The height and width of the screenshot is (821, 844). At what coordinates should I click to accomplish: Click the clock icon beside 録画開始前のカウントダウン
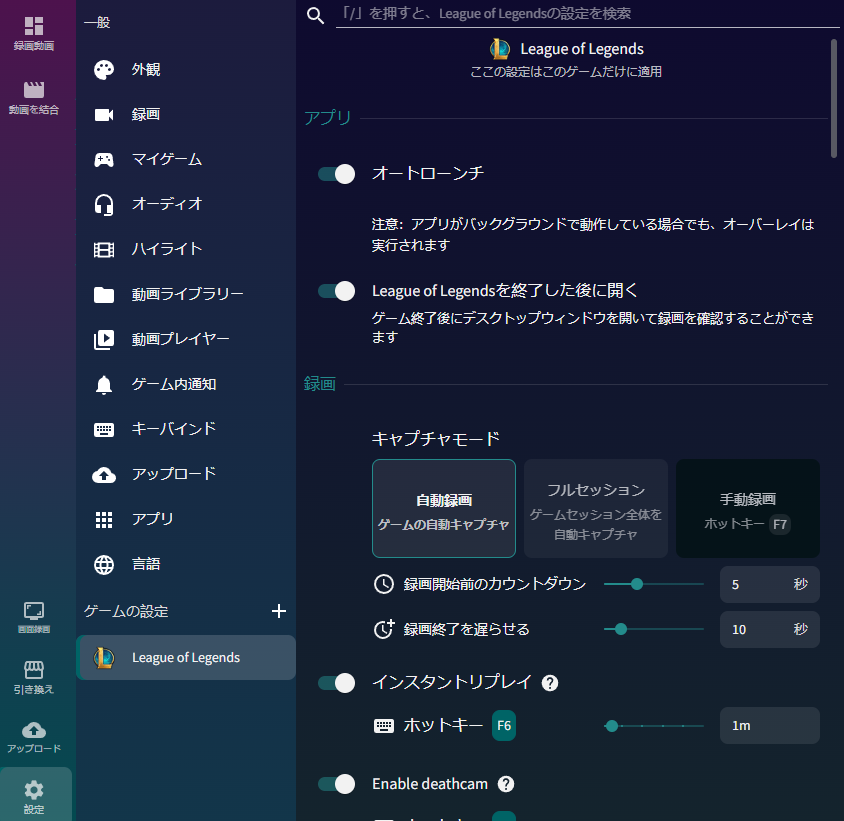point(384,584)
